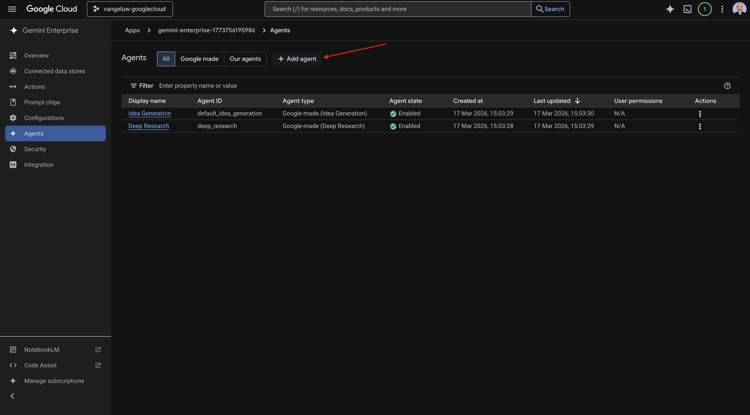Open actions menu for Idea Generation row
This screenshot has width=750, height=415.
pyautogui.click(x=700, y=114)
